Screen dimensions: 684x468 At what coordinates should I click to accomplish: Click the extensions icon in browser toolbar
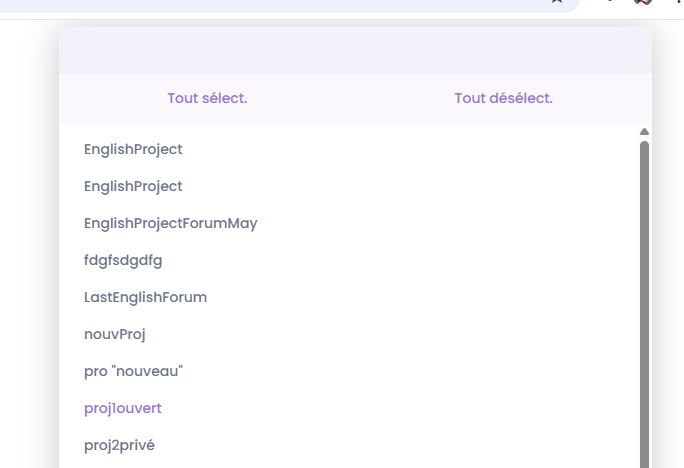[610, 2]
